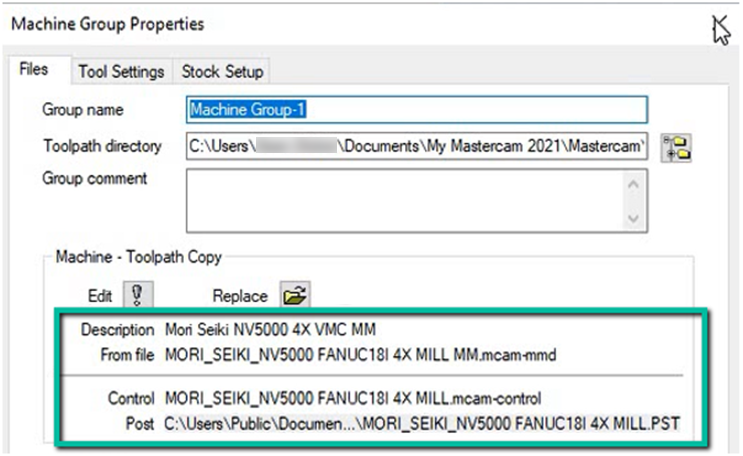Click the 'Group comment' label
This screenshot has height=456, width=743.
tap(95, 179)
